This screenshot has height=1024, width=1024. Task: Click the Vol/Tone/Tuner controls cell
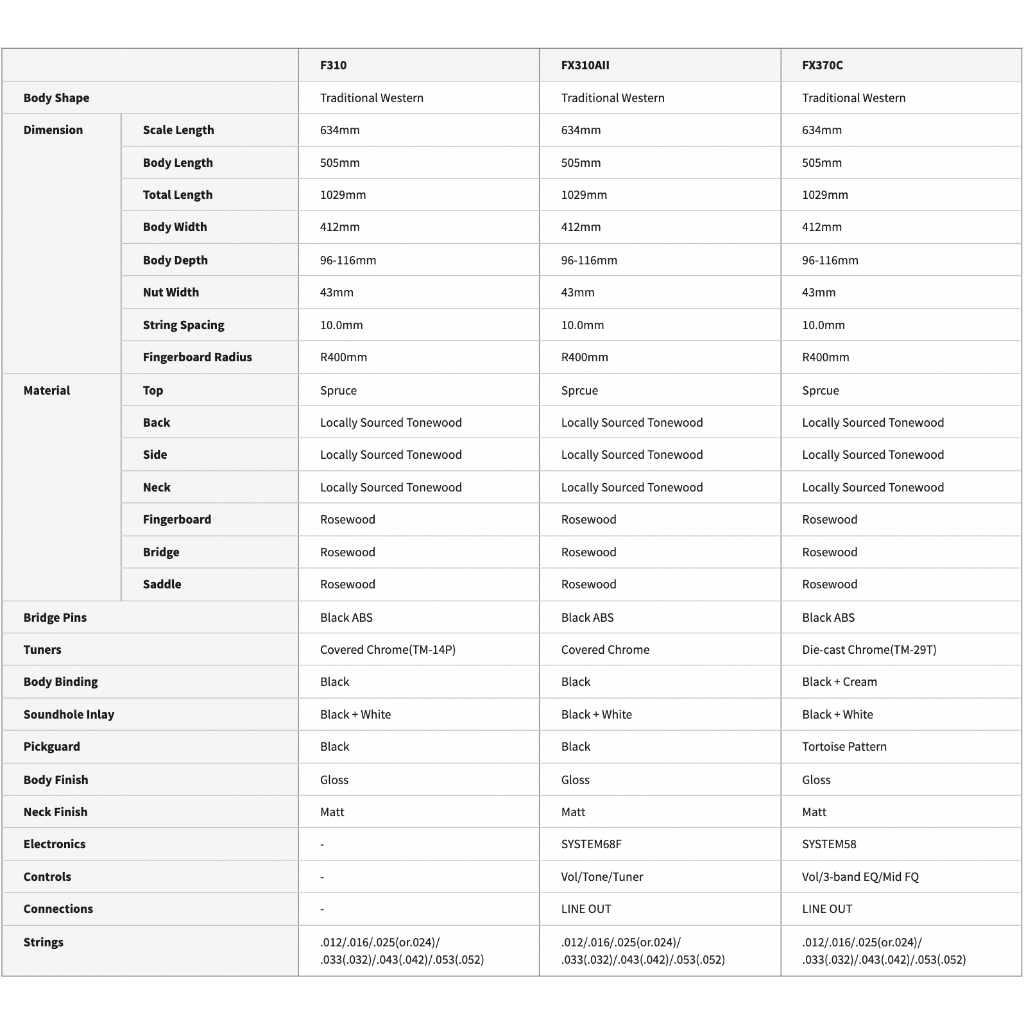(x=602, y=876)
